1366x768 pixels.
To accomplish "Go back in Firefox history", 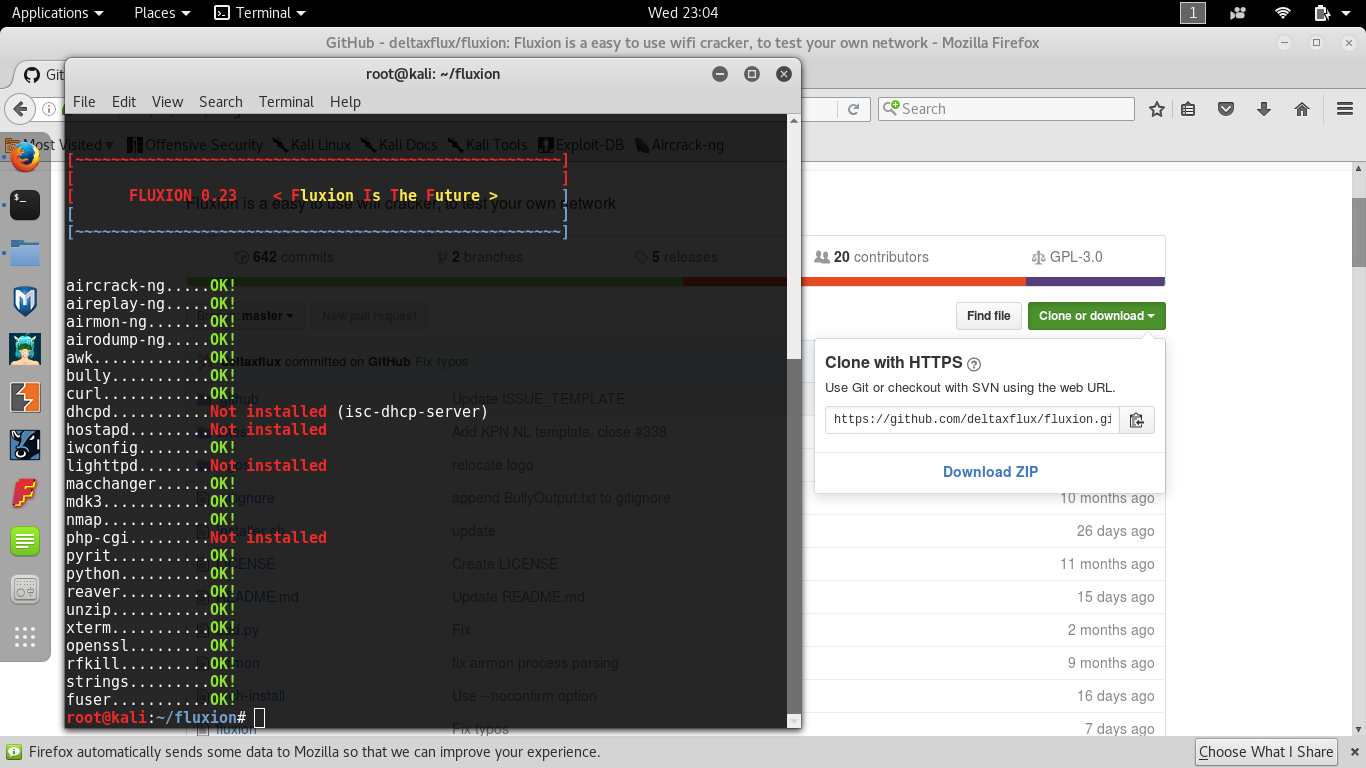I will (x=20, y=109).
